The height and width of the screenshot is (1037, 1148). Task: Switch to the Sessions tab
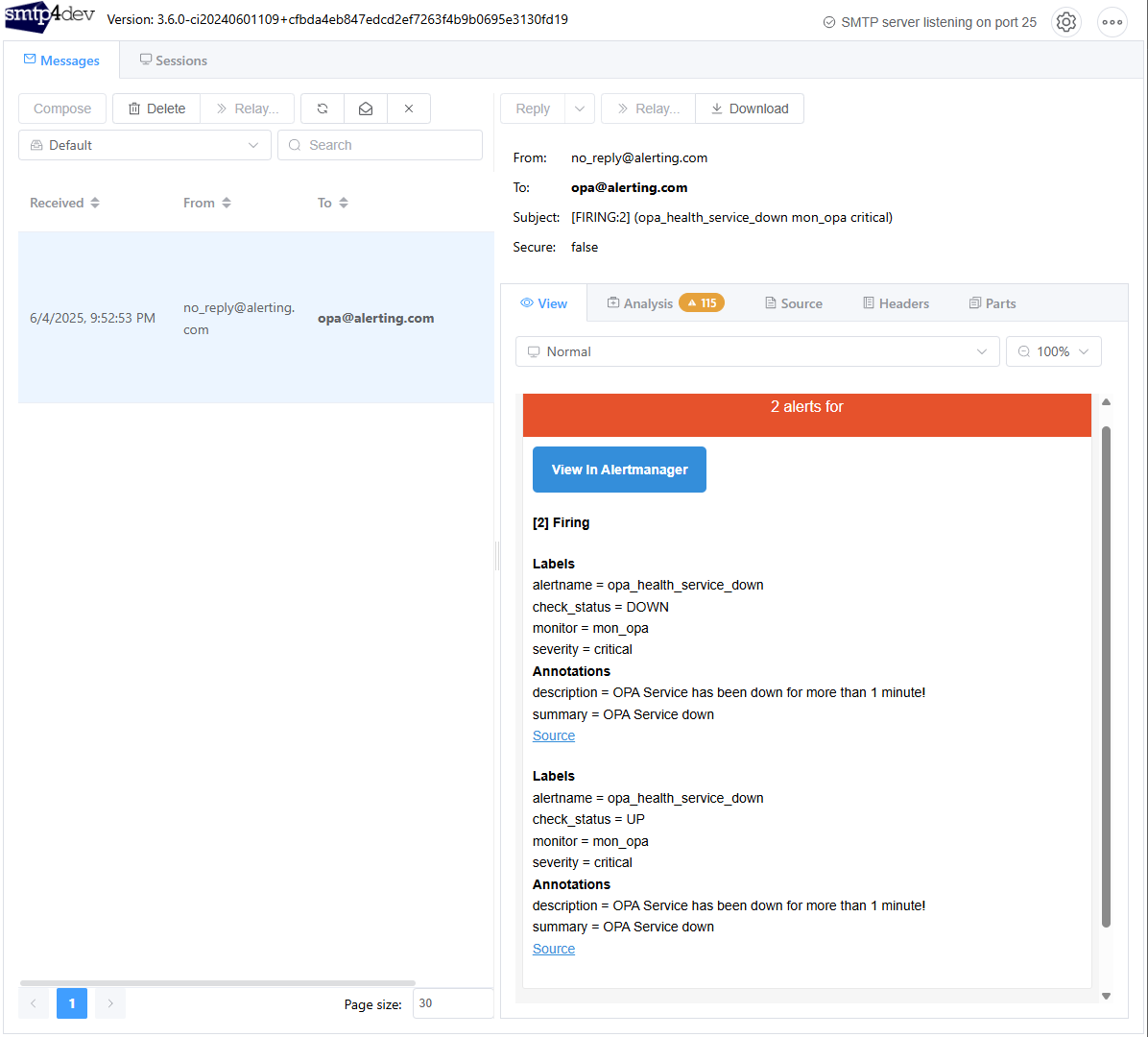(173, 60)
